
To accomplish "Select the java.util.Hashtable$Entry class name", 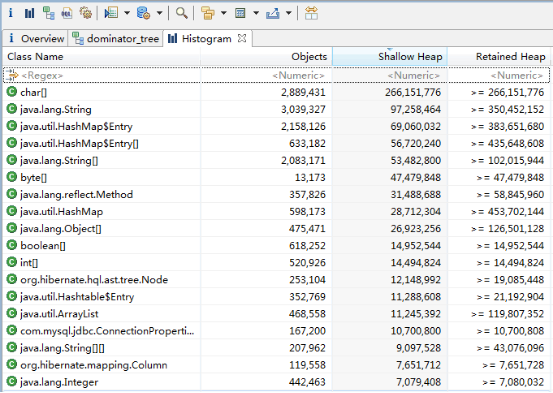I will [x=77, y=297].
